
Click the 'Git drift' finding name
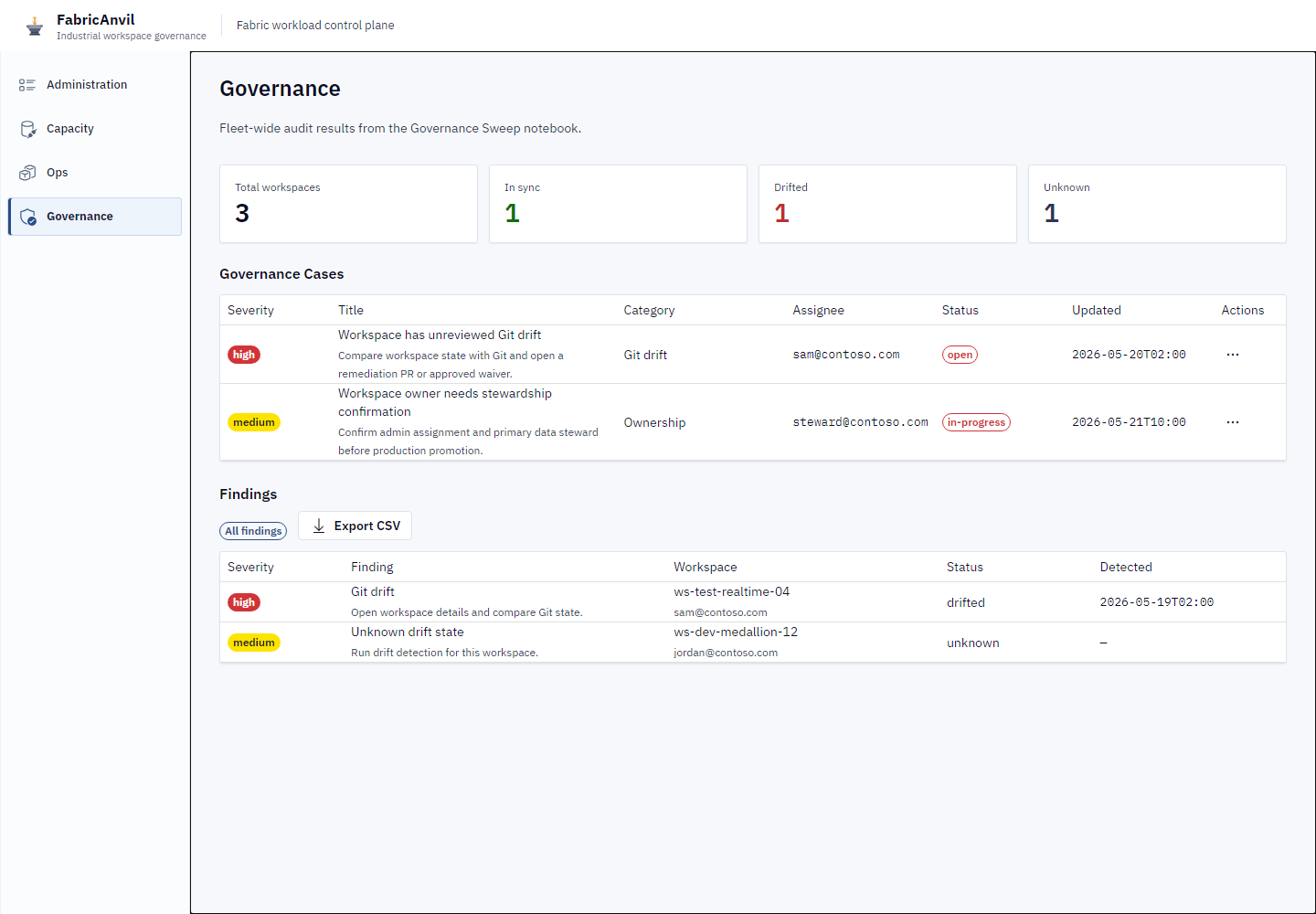373,592
